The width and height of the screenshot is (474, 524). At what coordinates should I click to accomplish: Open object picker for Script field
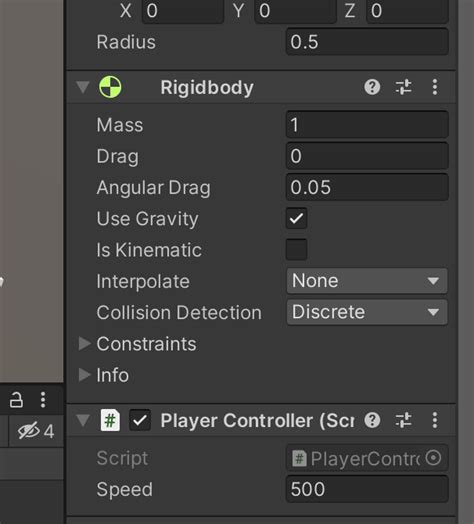tap(433, 458)
